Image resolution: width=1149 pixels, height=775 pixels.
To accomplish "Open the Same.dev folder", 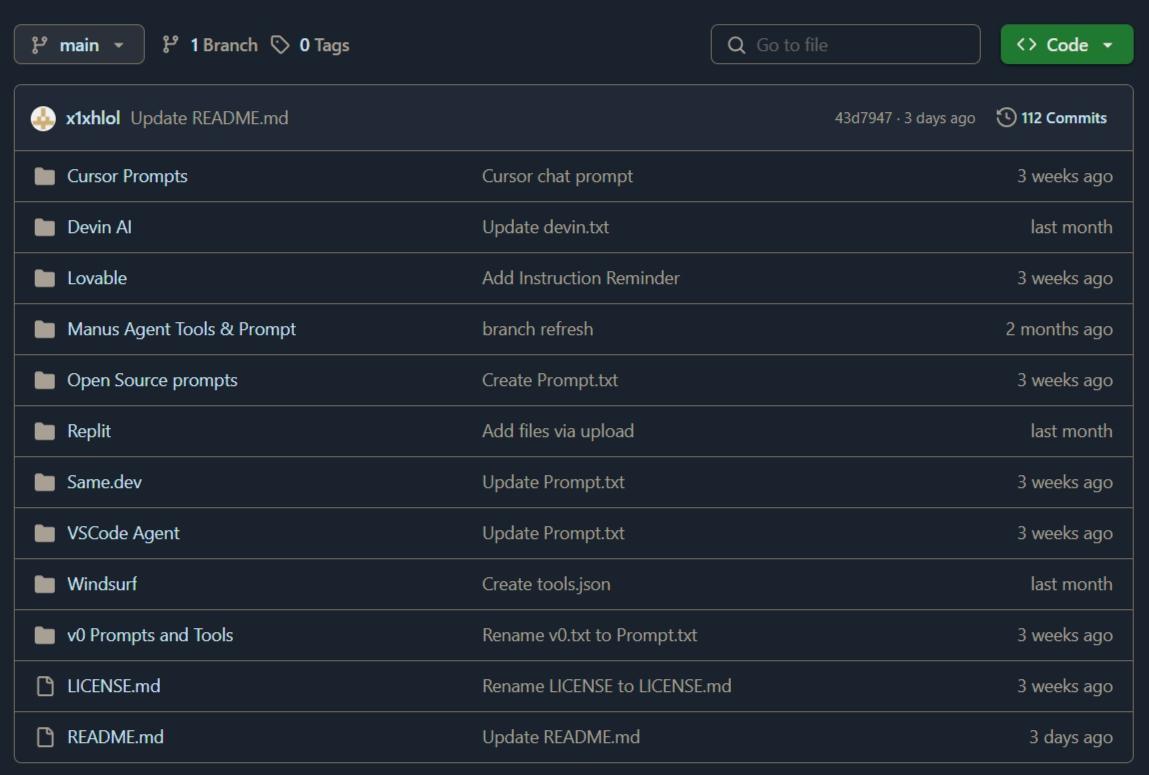I will click(105, 482).
